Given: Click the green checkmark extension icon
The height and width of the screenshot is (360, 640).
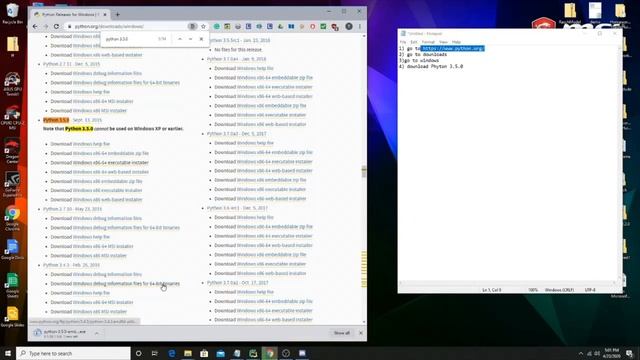Looking at the screenshot, I should click(323, 27).
